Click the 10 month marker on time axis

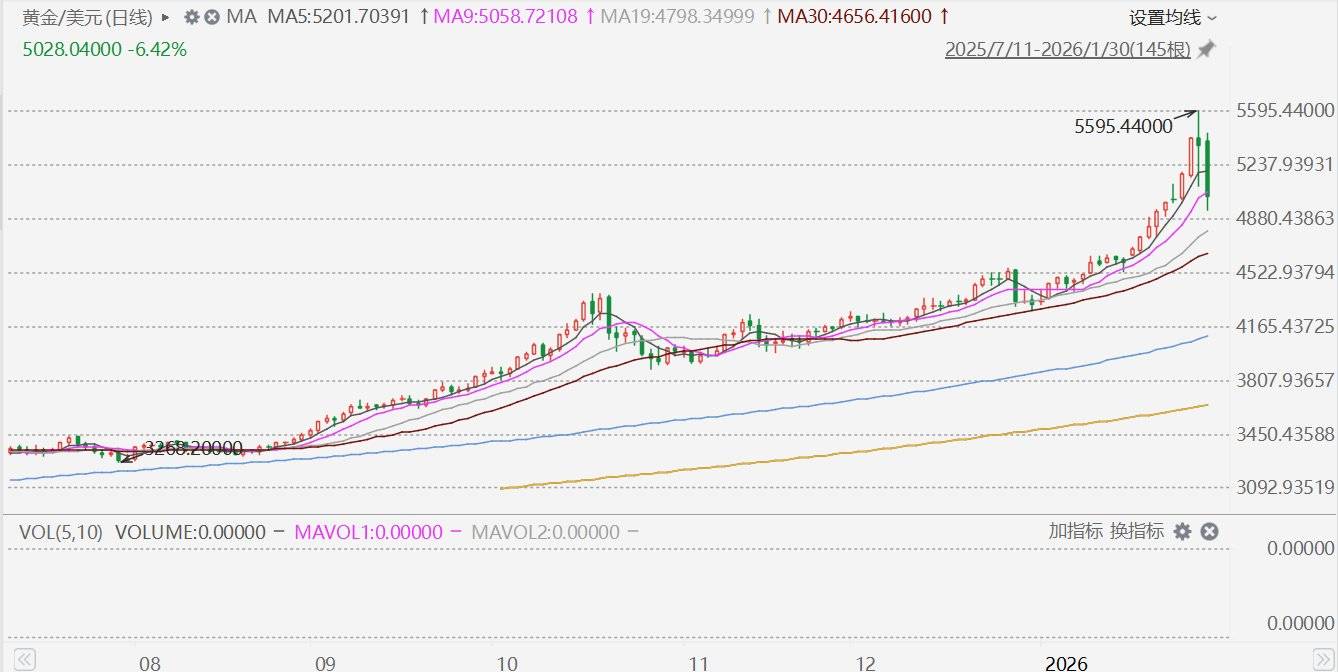pyautogui.click(x=507, y=663)
